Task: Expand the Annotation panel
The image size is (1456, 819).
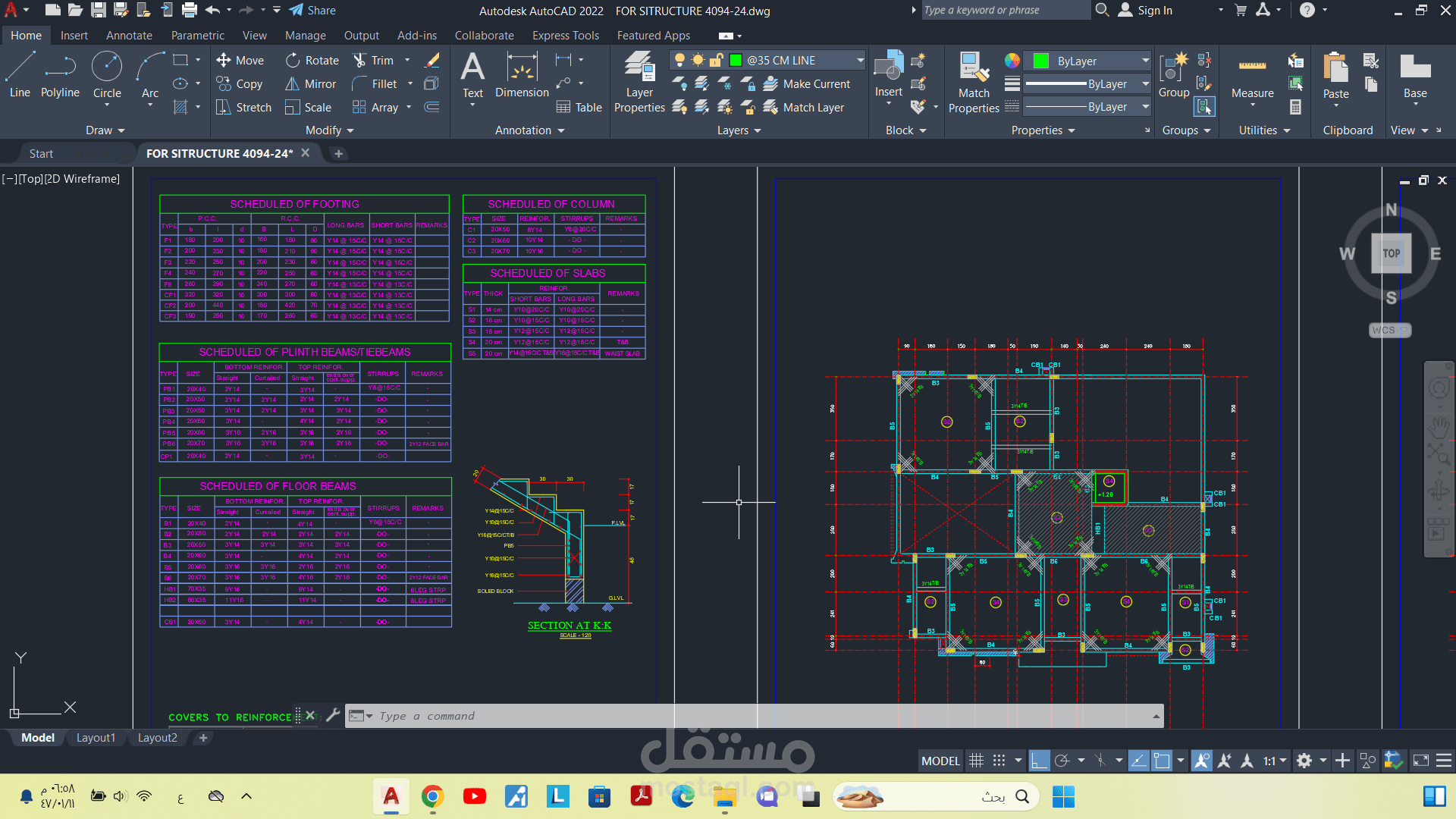Action: [529, 130]
